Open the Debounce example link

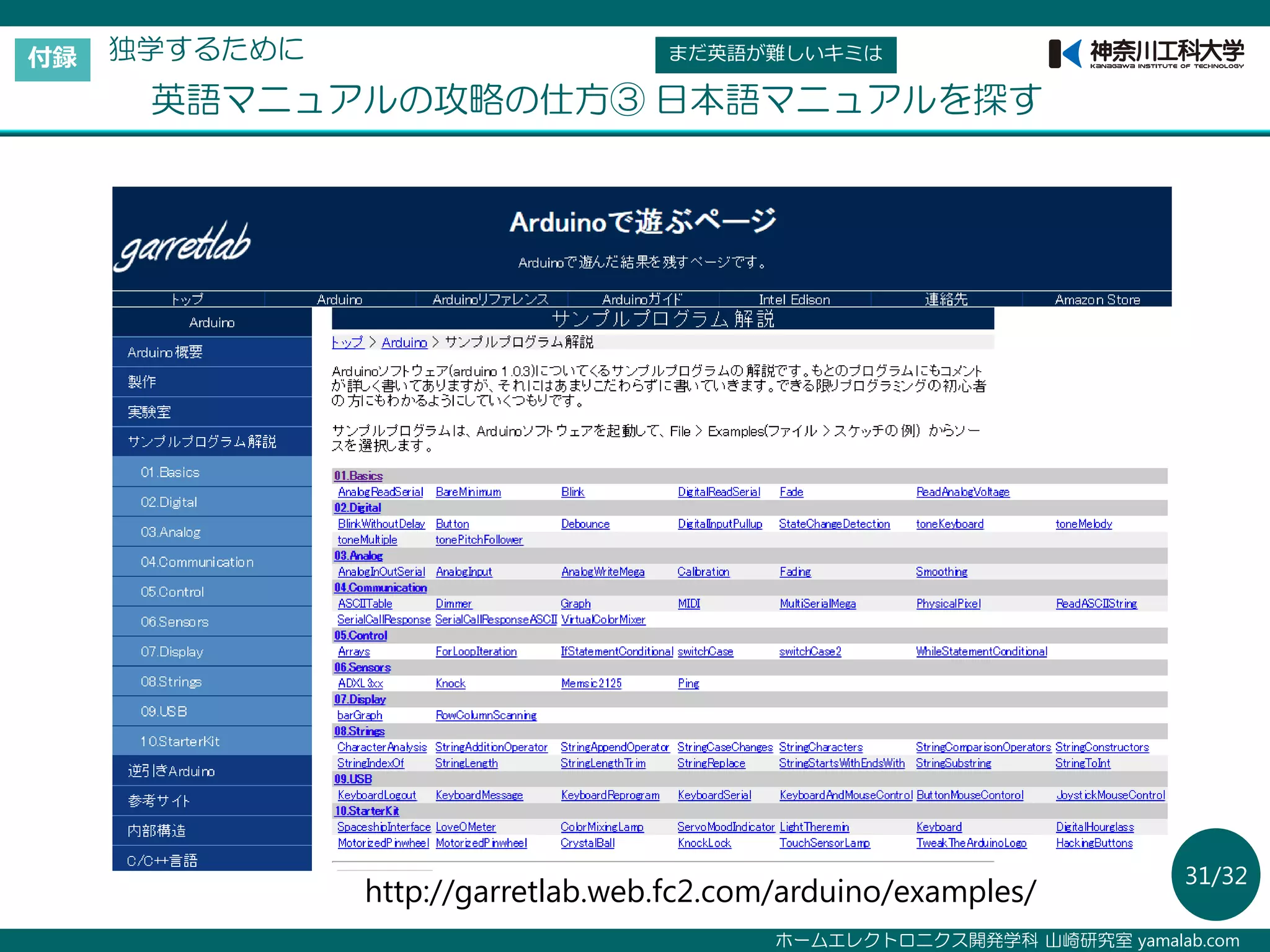tap(585, 524)
